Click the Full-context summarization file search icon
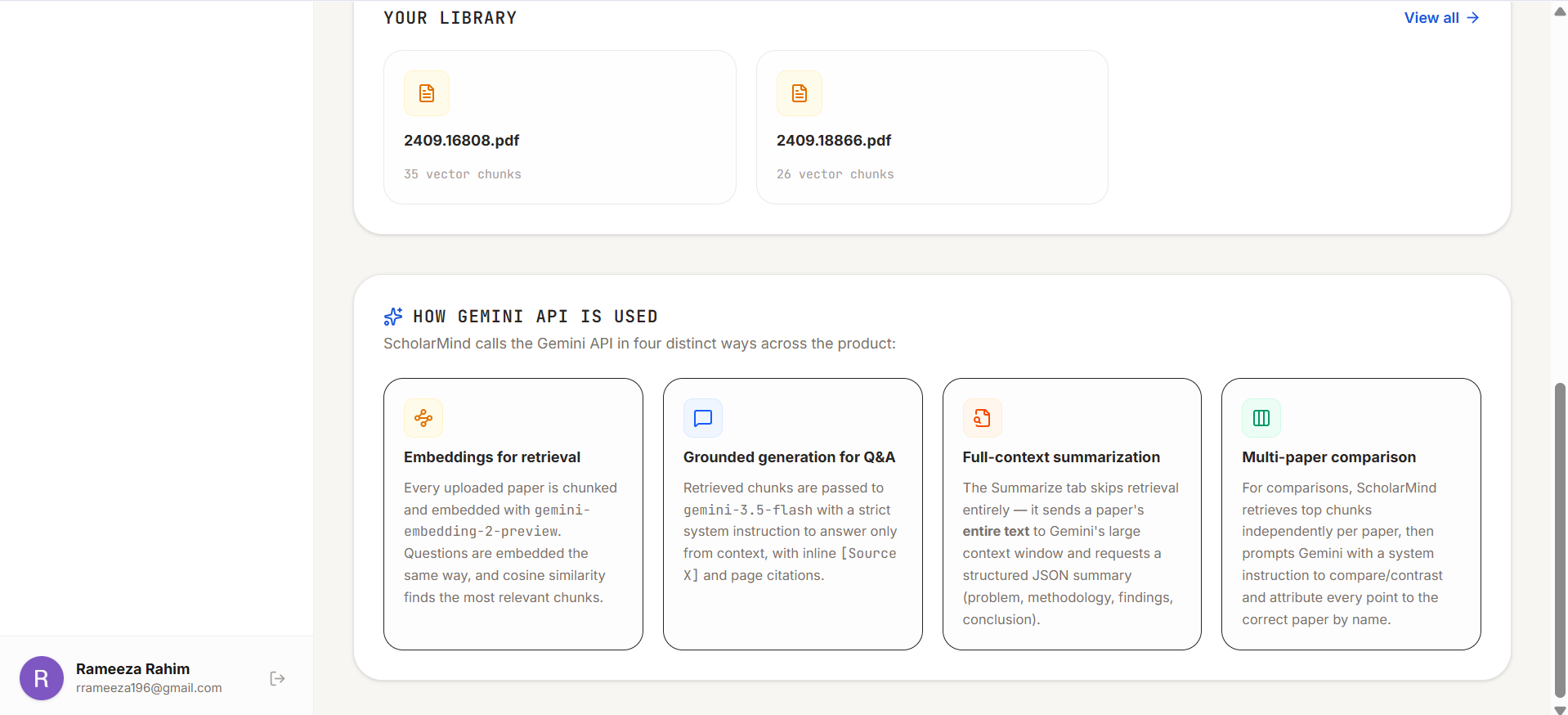Image resolution: width=1568 pixels, height=715 pixels. click(x=983, y=418)
